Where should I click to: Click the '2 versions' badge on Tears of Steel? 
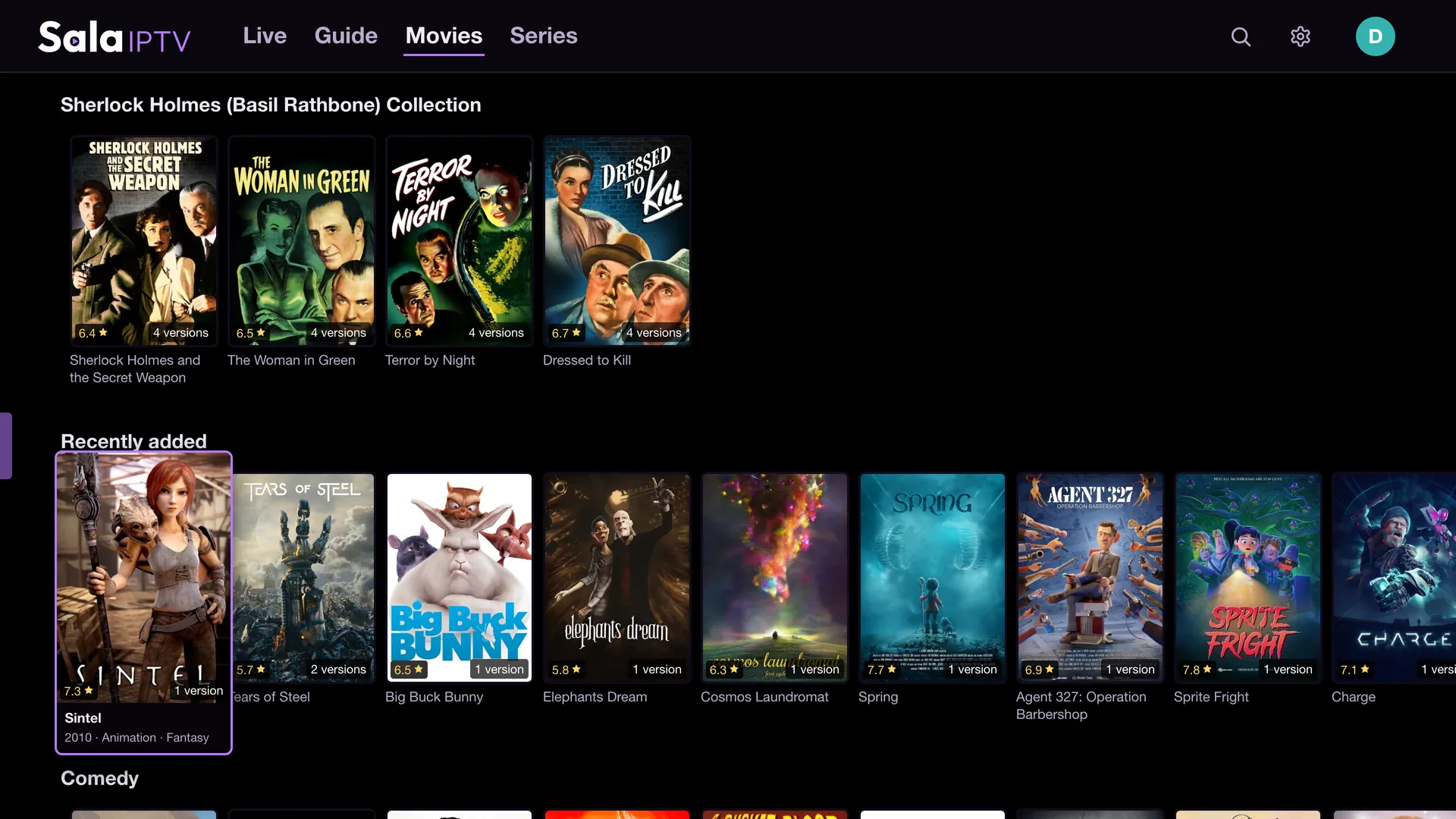338,670
